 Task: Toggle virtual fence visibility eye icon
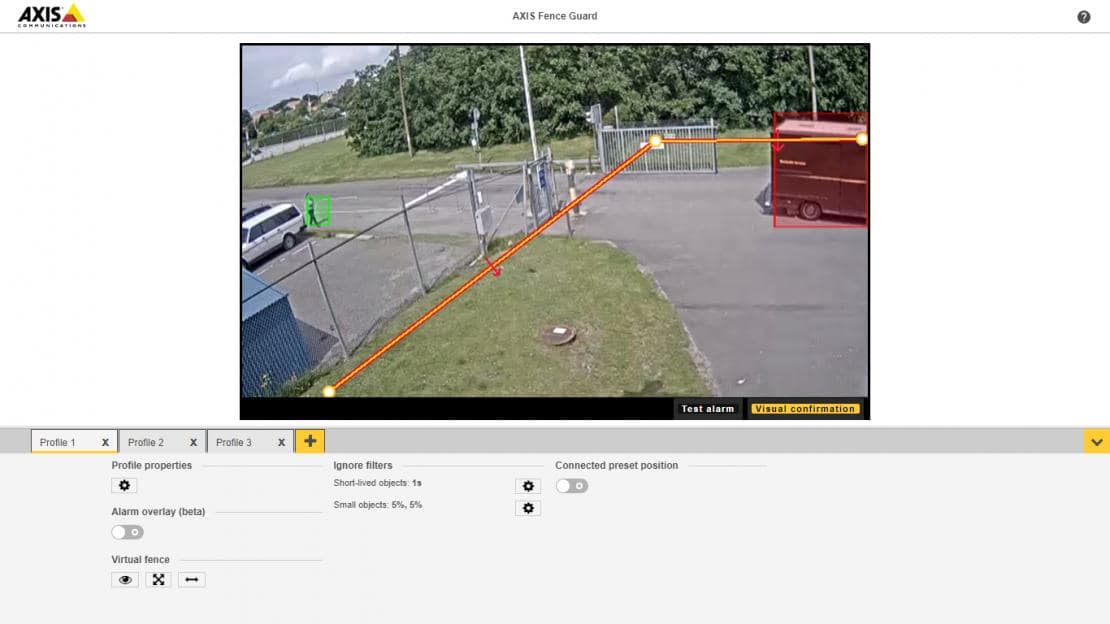coord(125,580)
